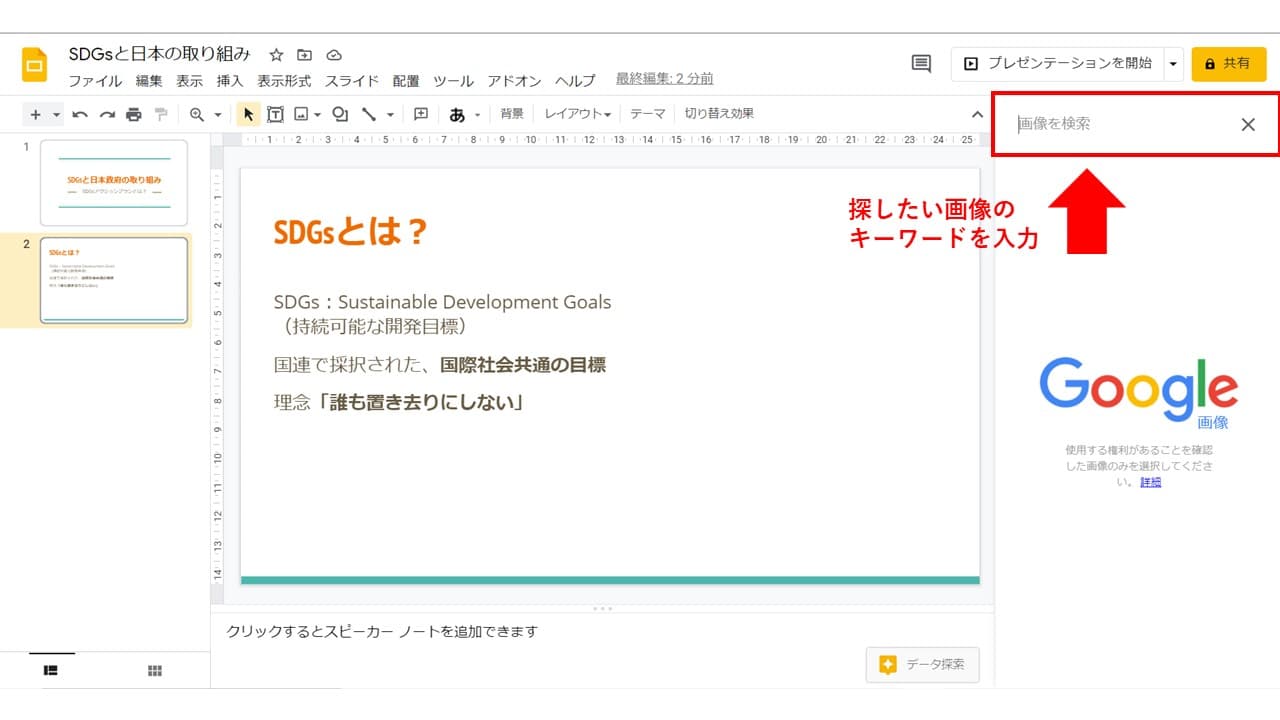Open the レイアウト dropdown
Viewport: 1280px width, 720px height.
point(577,115)
